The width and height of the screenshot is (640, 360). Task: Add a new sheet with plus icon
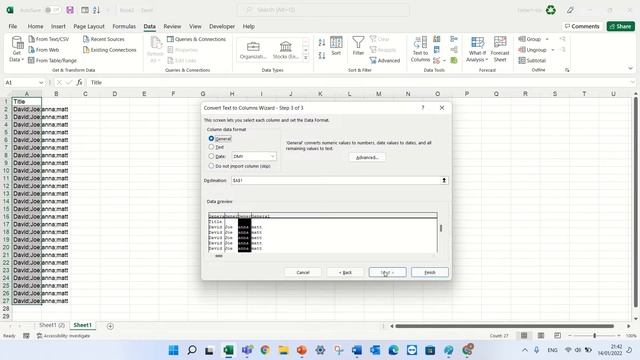[x=110, y=326]
